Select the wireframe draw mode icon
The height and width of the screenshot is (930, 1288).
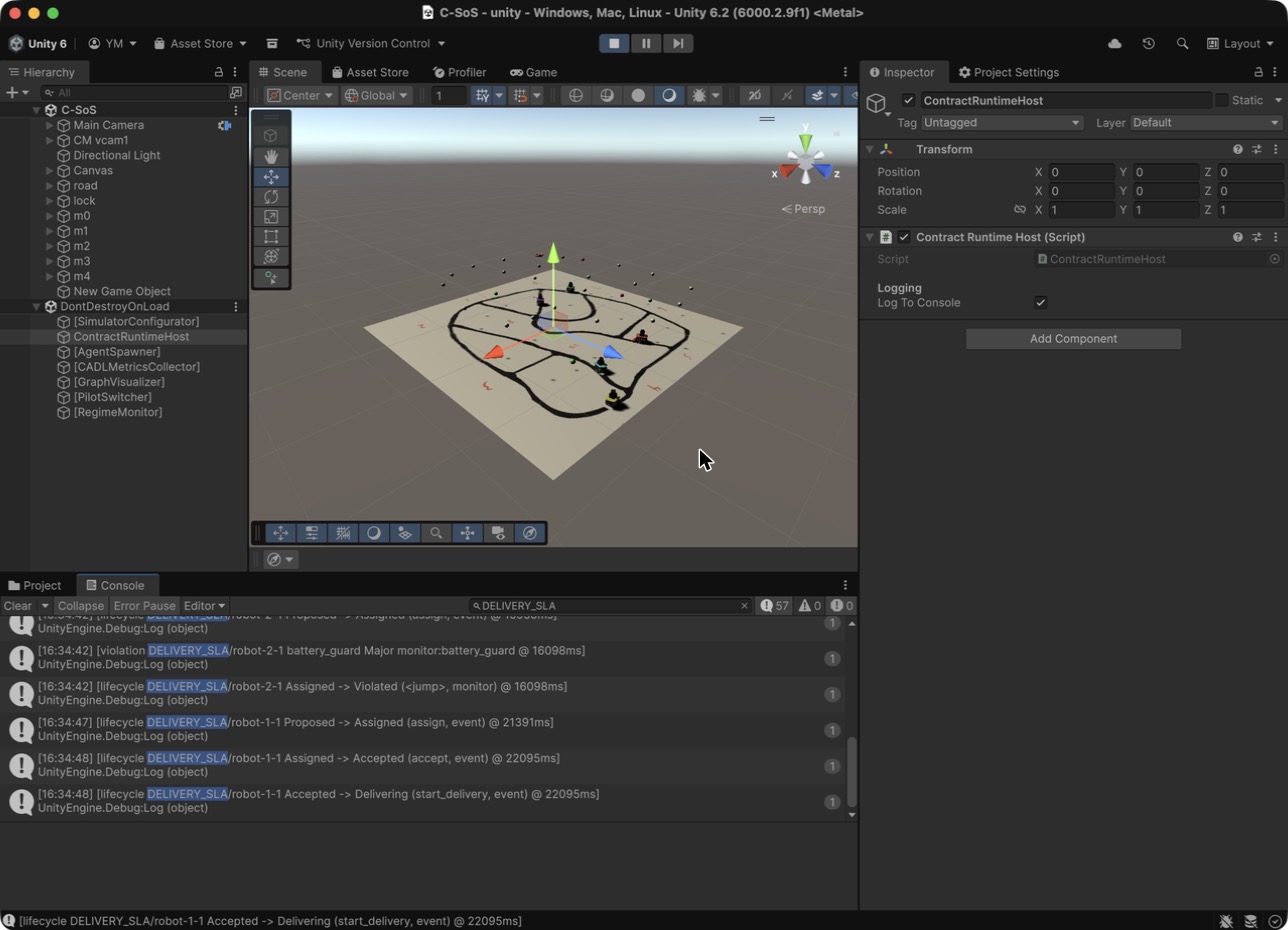[x=575, y=95]
